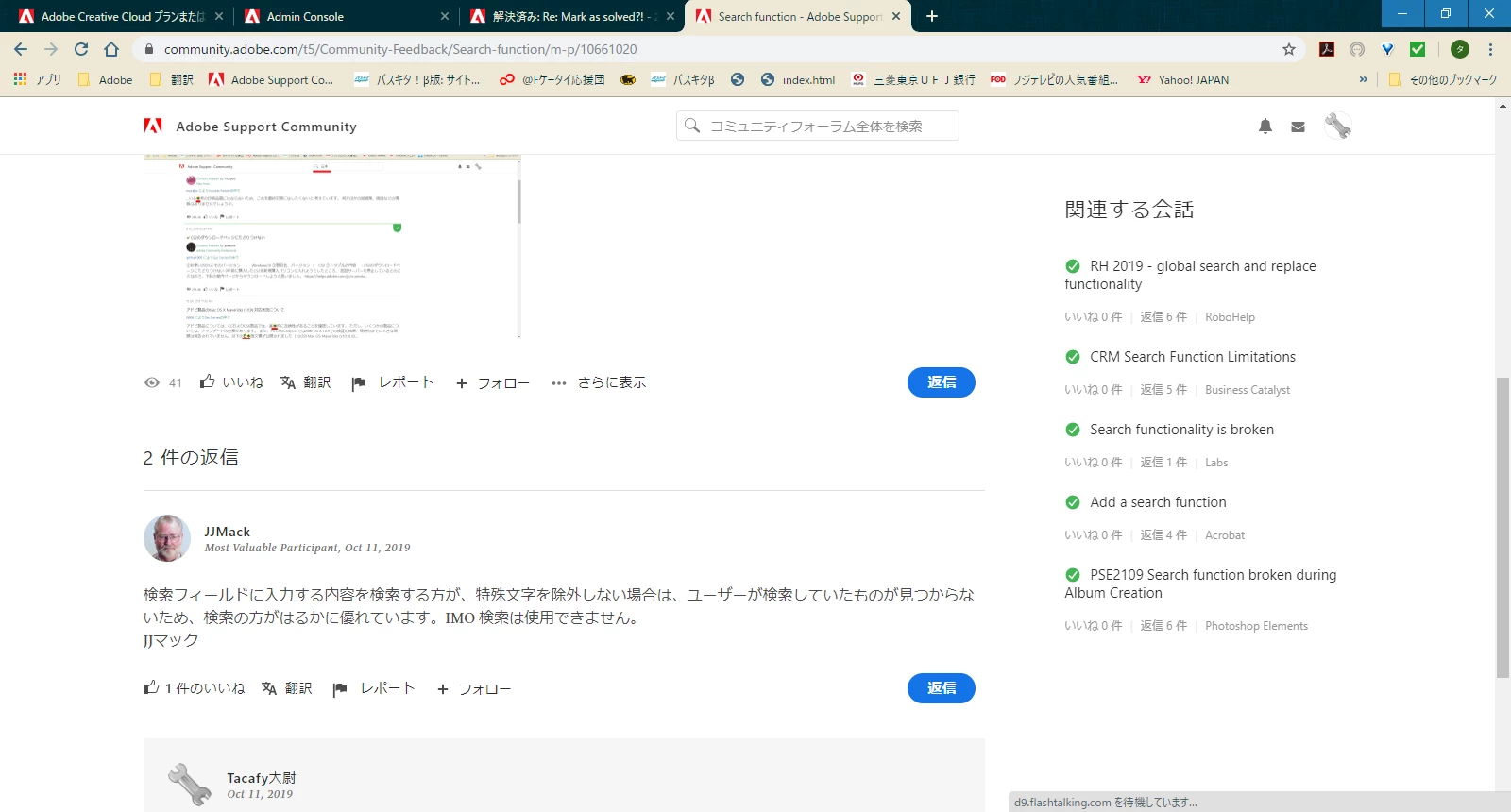Open the JJMack username link
The width and height of the screenshot is (1511, 812).
(x=228, y=532)
